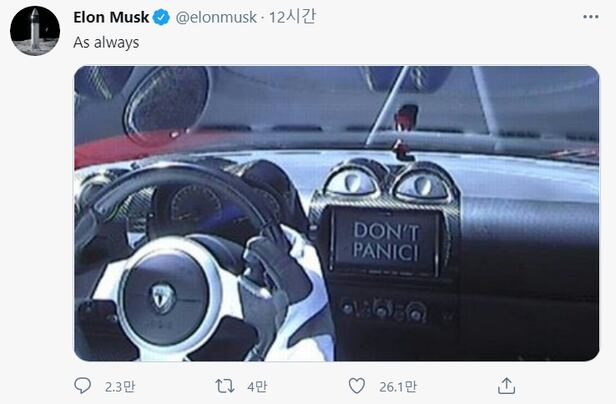Open the reply speech bubble icon
616x404 pixels.
pos(82,386)
